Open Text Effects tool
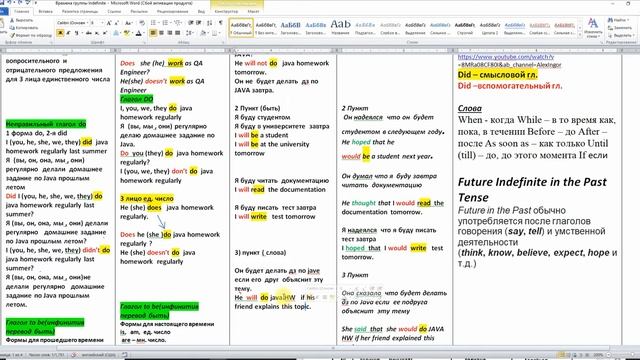Image resolution: width=640 pixels, height=360 pixels. pos(116,33)
